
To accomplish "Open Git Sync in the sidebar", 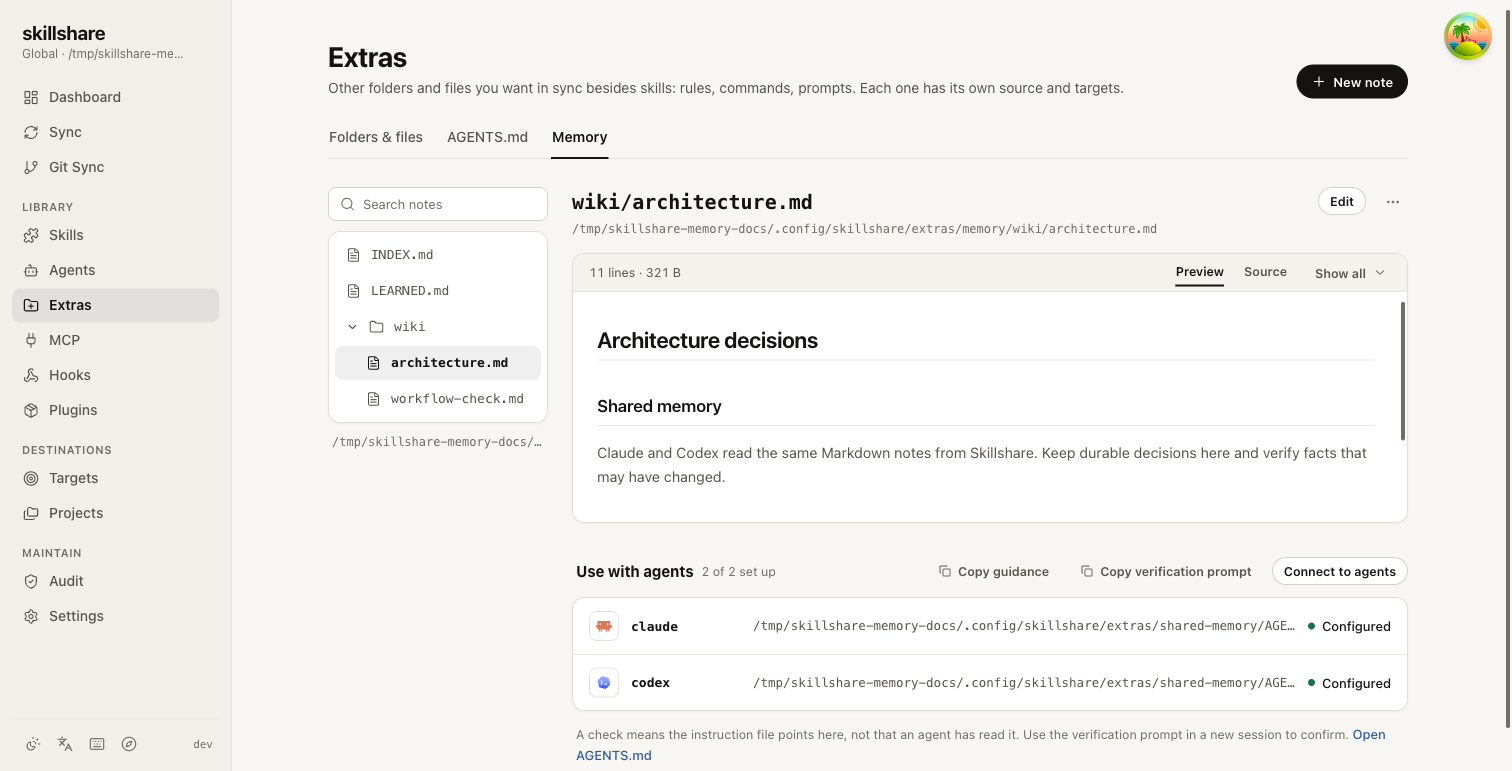I will (x=115, y=167).
